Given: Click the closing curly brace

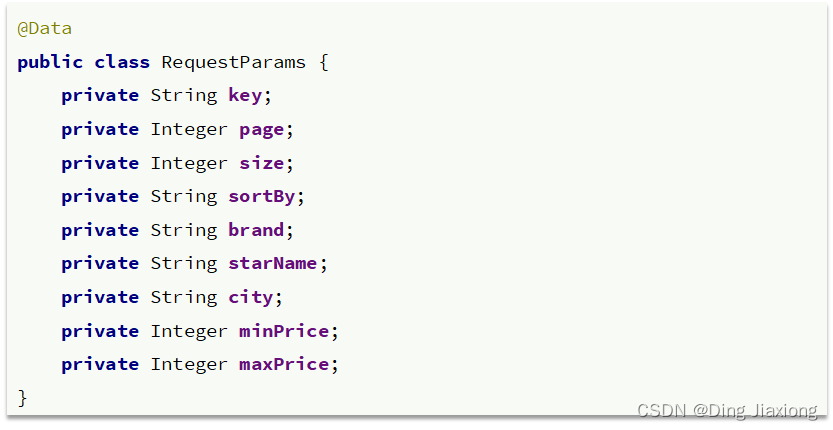Looking at the screenshot, I should click(22, 398).
